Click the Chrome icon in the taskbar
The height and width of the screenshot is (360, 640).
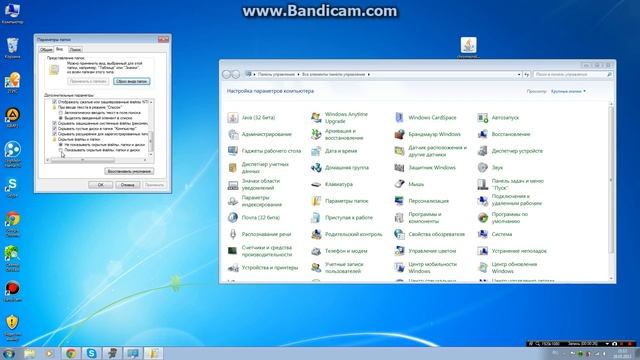71,353
